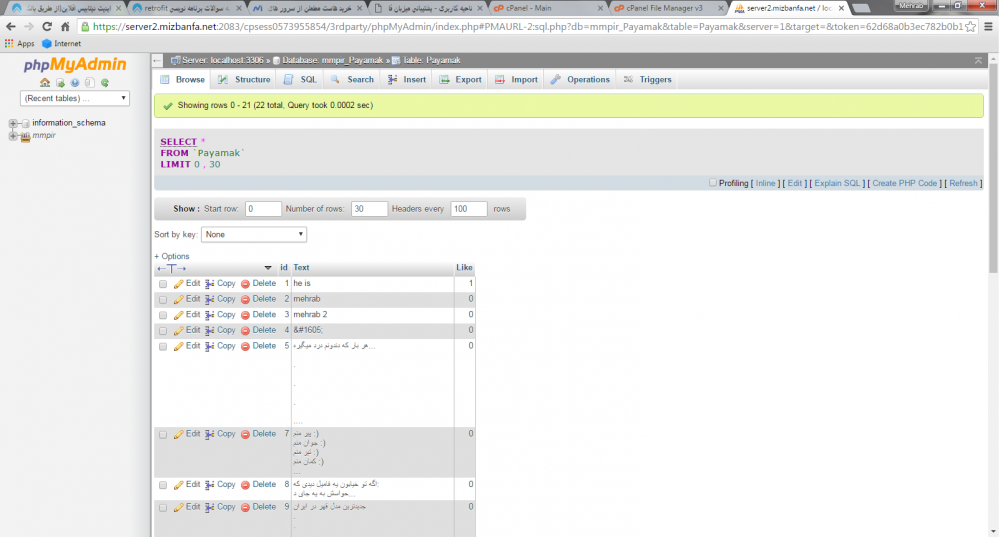This screenshot has height=537, width=1000.
Task: Enable the Profiling checkbox
Action: (713, 183)
